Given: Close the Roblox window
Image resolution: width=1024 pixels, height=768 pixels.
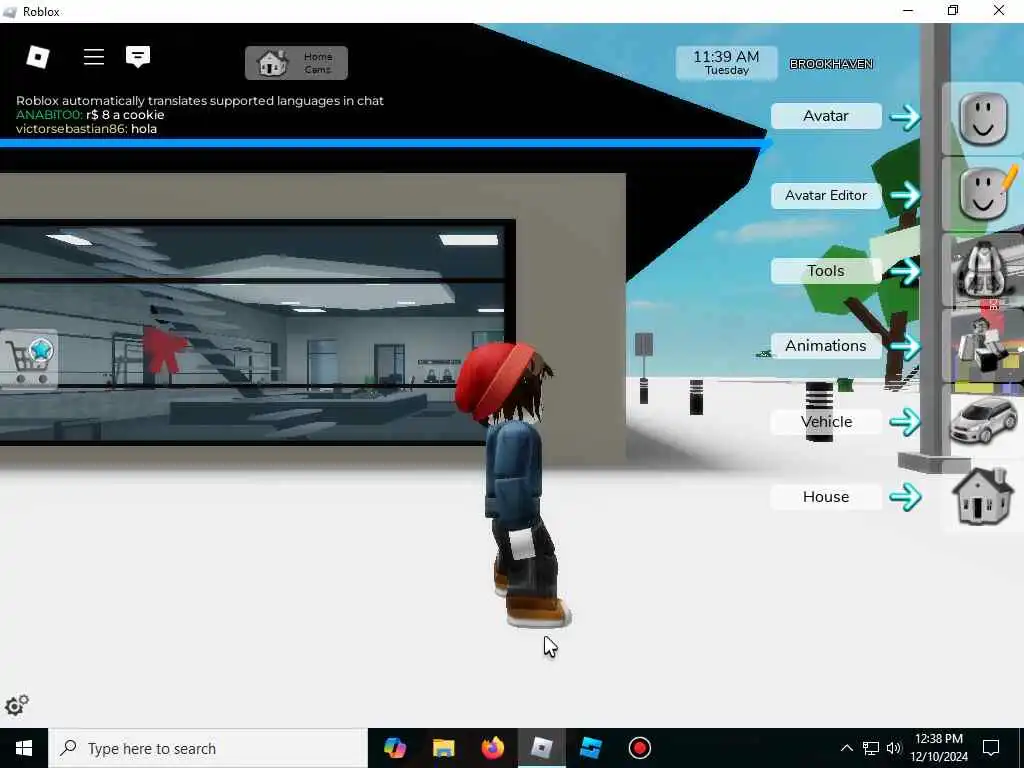Looking at the screenshot, I should (x=999, y=10).
